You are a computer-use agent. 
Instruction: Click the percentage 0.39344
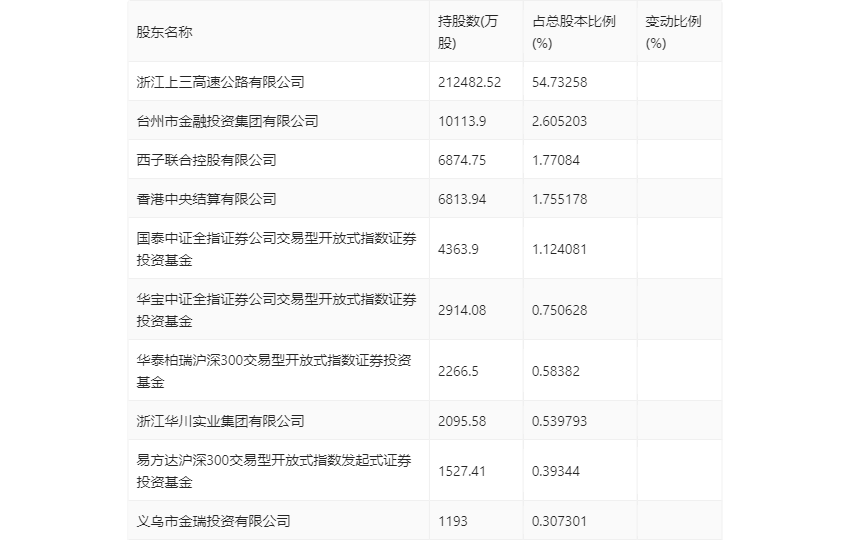point(556,471)
